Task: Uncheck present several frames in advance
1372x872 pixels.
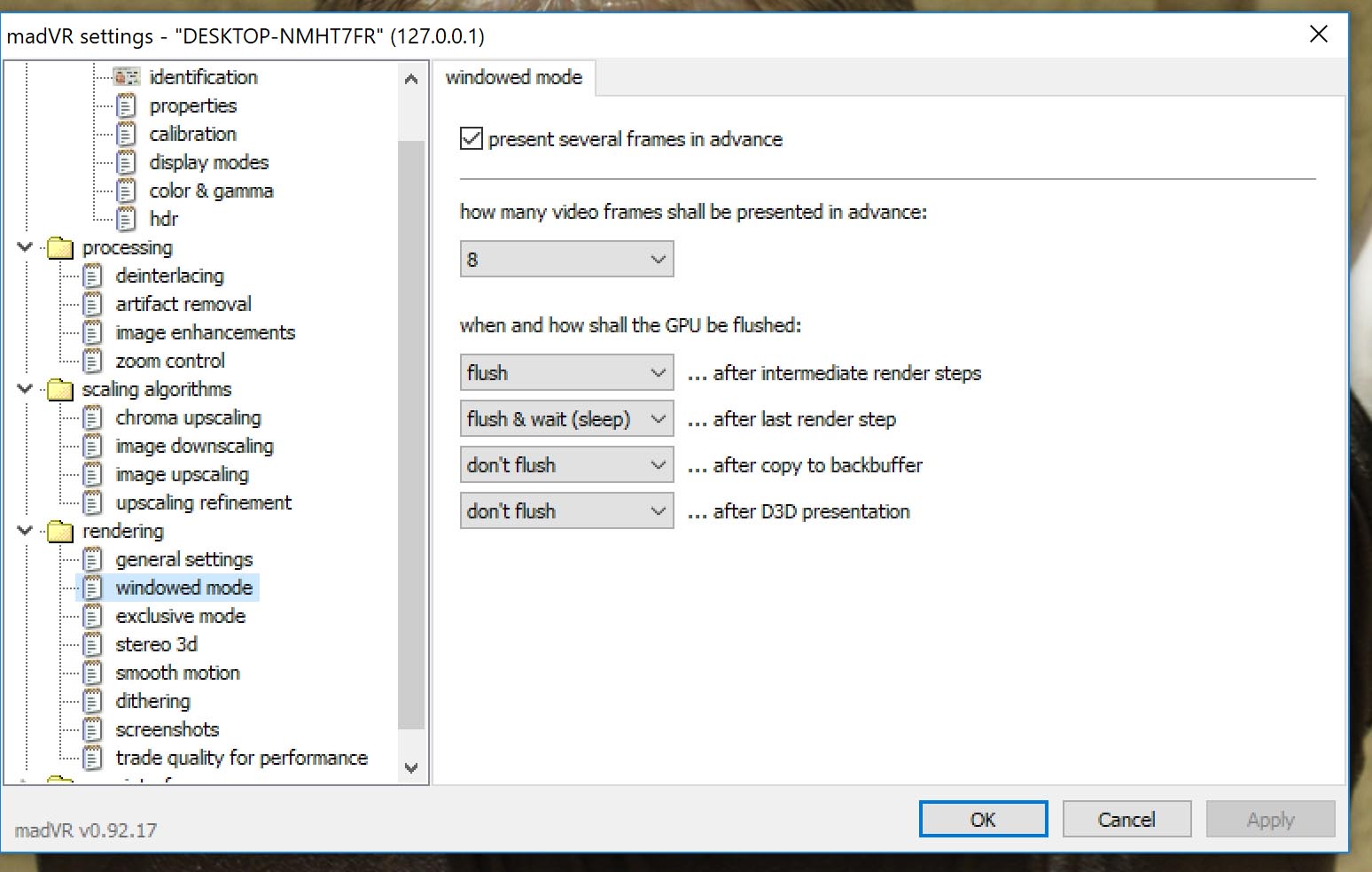Action: (x=472, y=139)
